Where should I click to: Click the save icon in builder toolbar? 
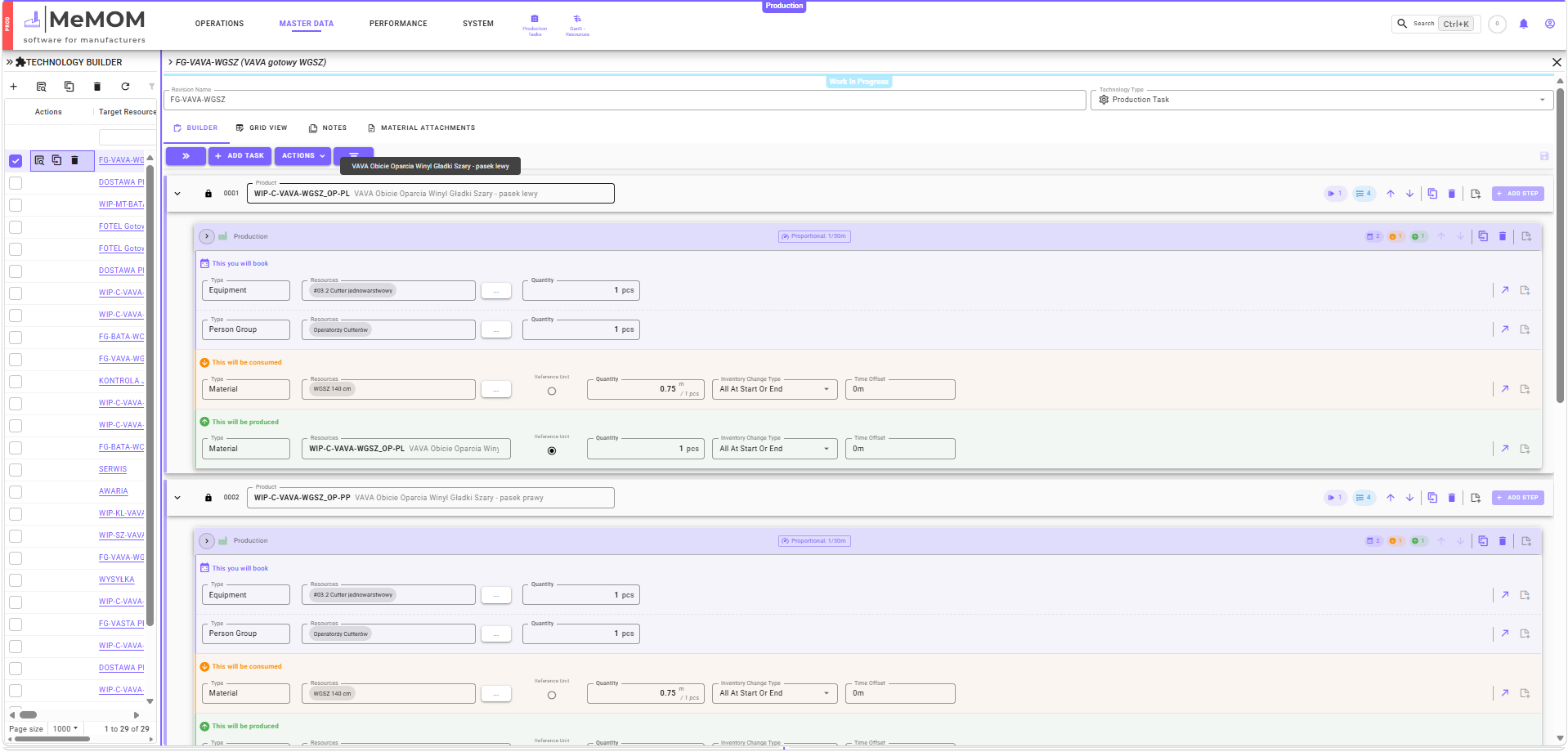click(x=1544, y=156)
